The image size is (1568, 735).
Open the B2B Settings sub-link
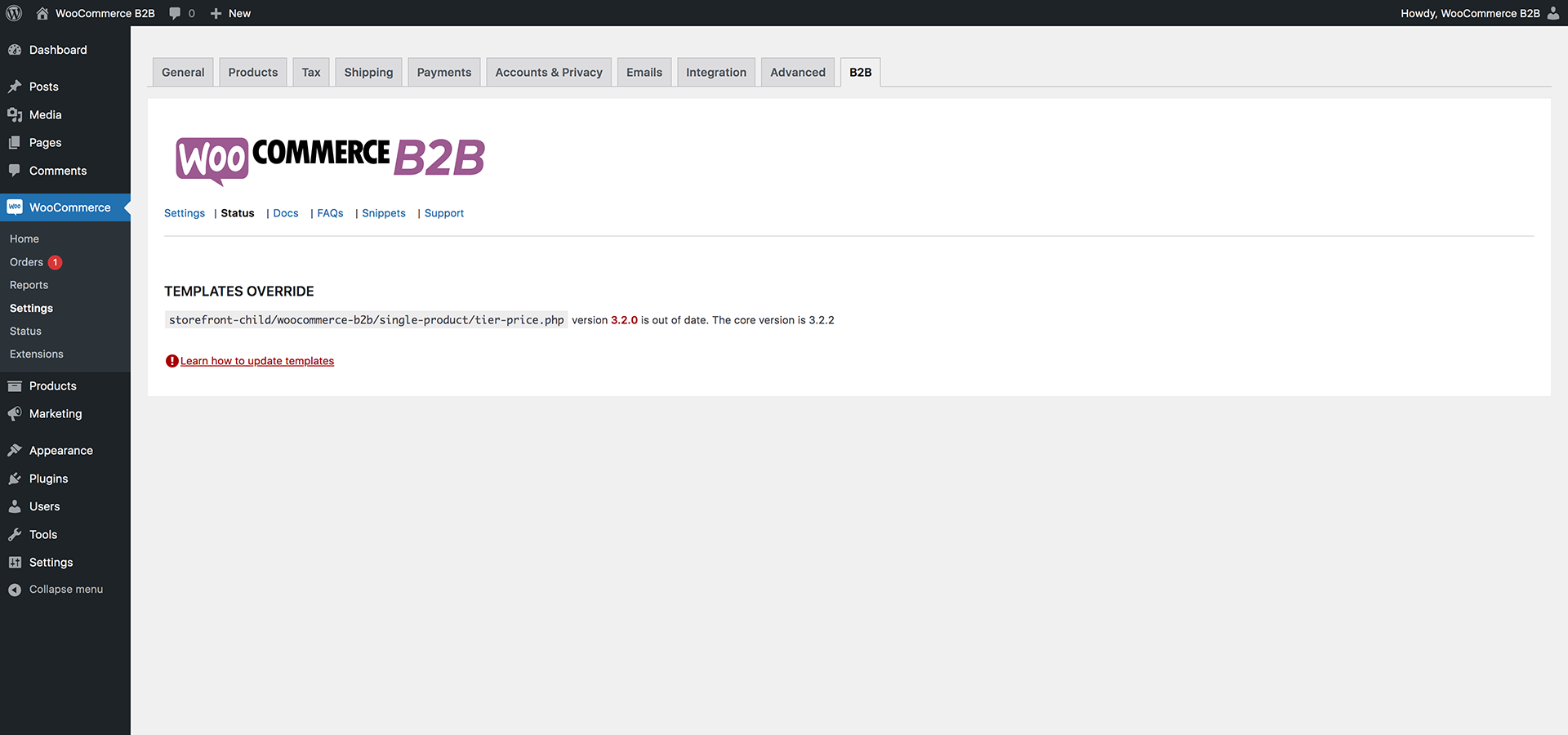click(185, 213)
